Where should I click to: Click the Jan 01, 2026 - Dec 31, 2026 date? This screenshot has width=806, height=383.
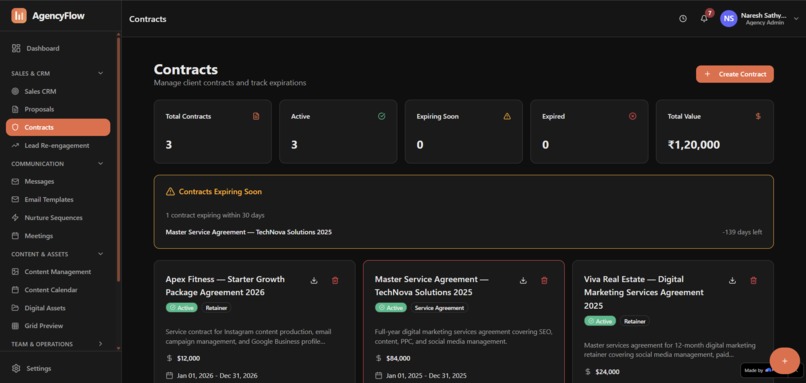(x=217, y=376)
